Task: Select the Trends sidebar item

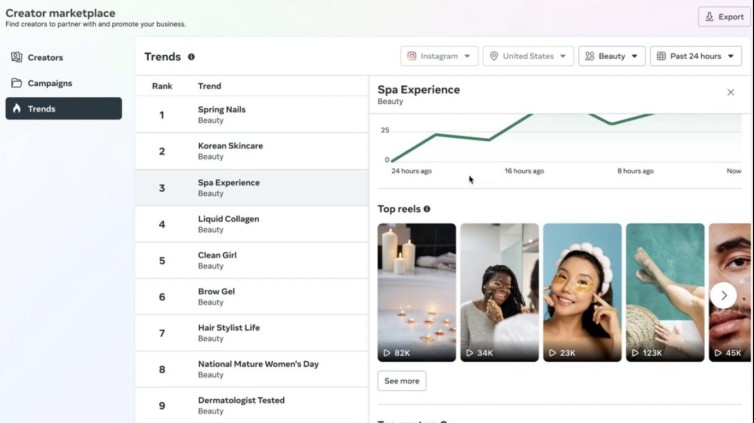Action: tap(63, 109)
